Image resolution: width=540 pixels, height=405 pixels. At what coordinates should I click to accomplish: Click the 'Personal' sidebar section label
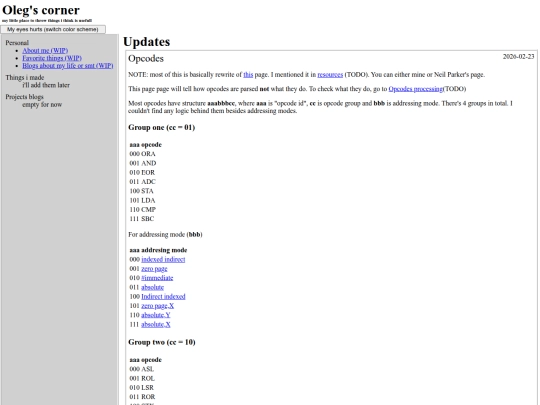click(17, 43)
